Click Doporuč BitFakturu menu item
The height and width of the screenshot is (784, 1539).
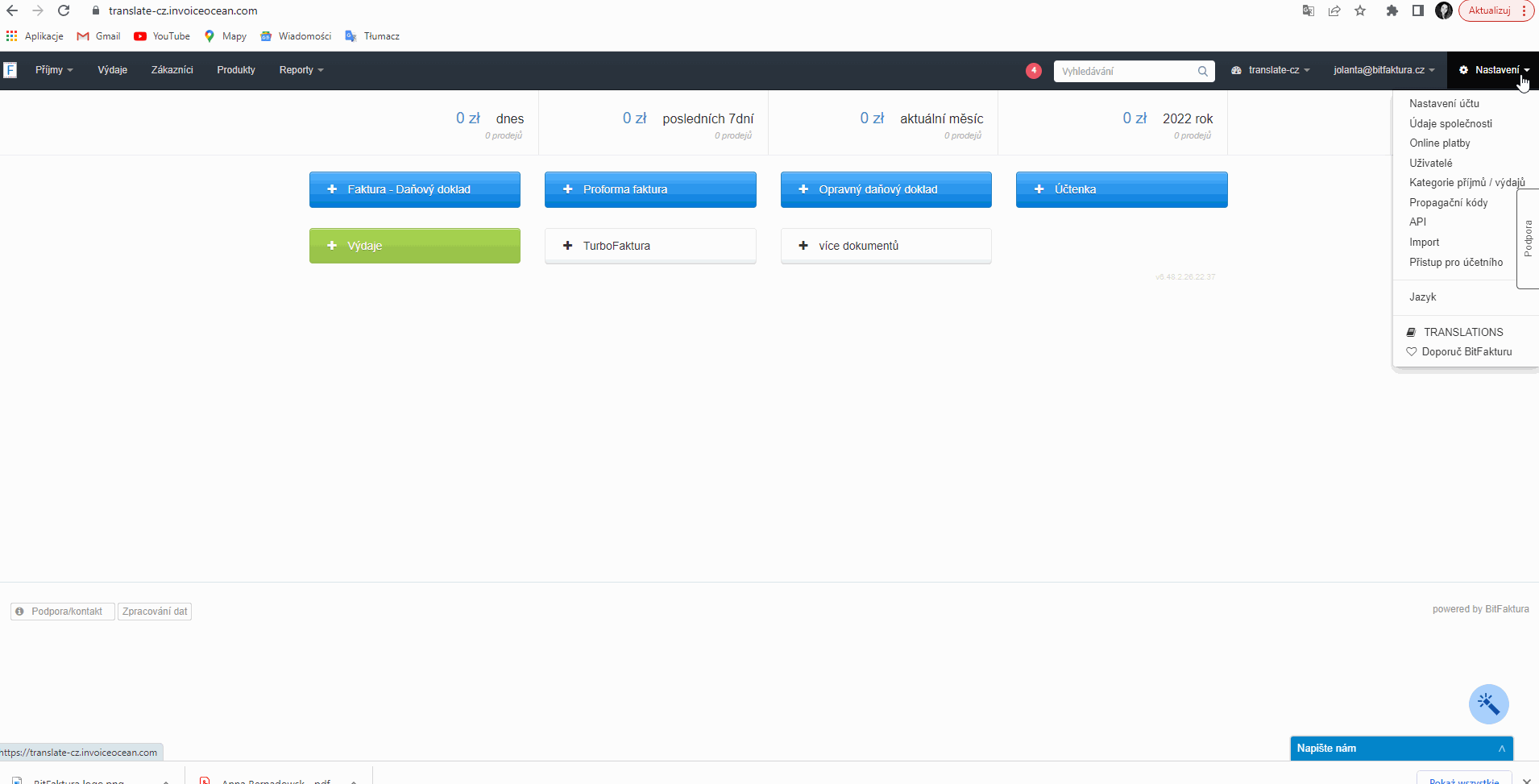1459,352
